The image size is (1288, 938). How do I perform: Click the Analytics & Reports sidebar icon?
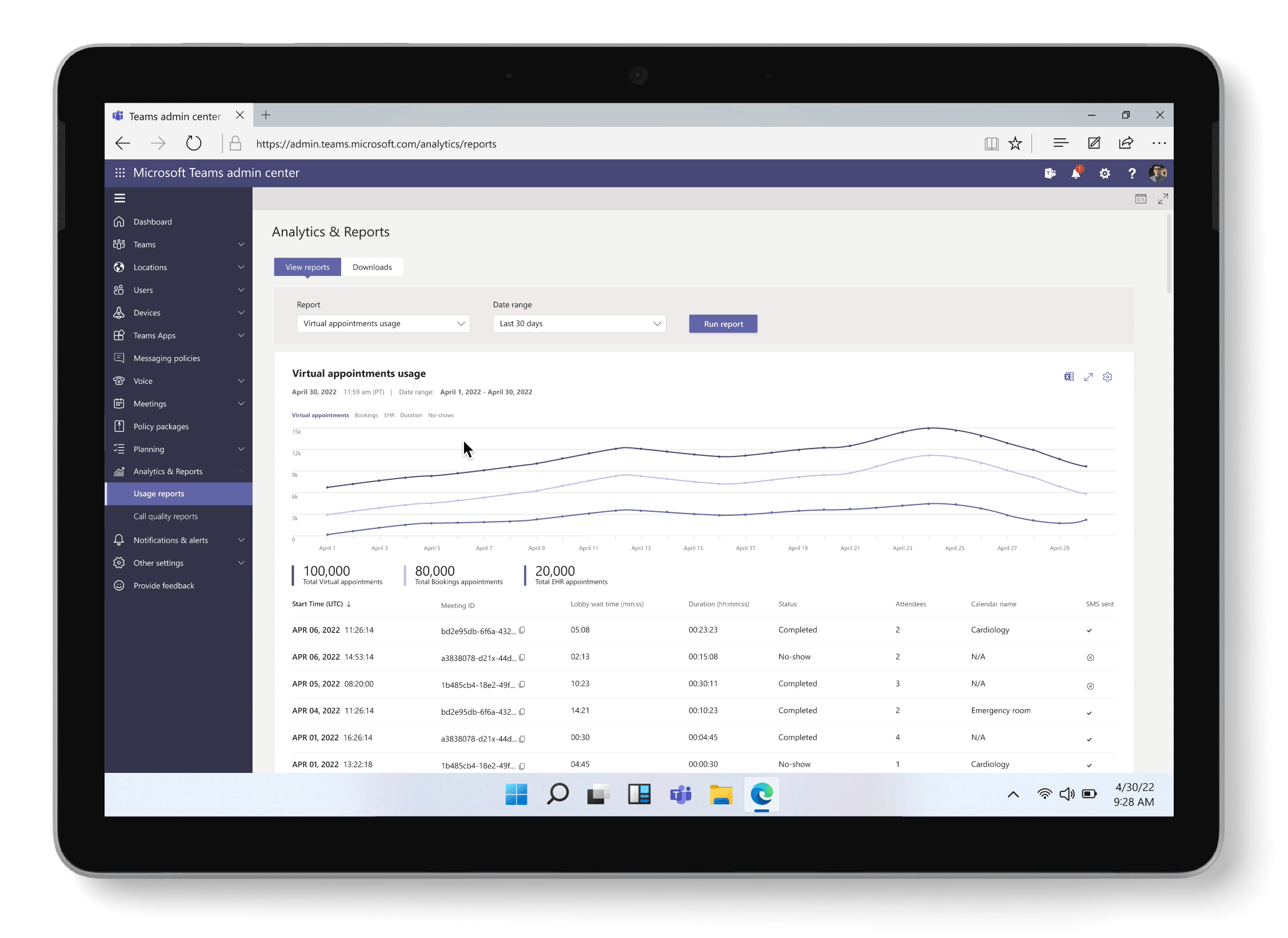(x=120, y=471)
